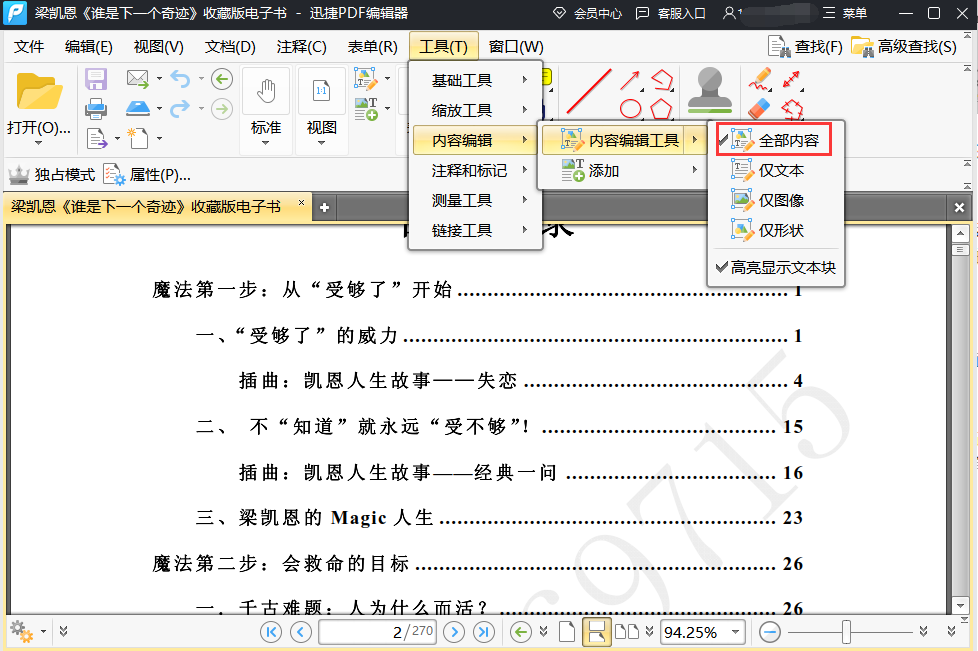The image size is (978, 651).
Task: Select 仅形状 editing mode
Action: click(775, 230)
